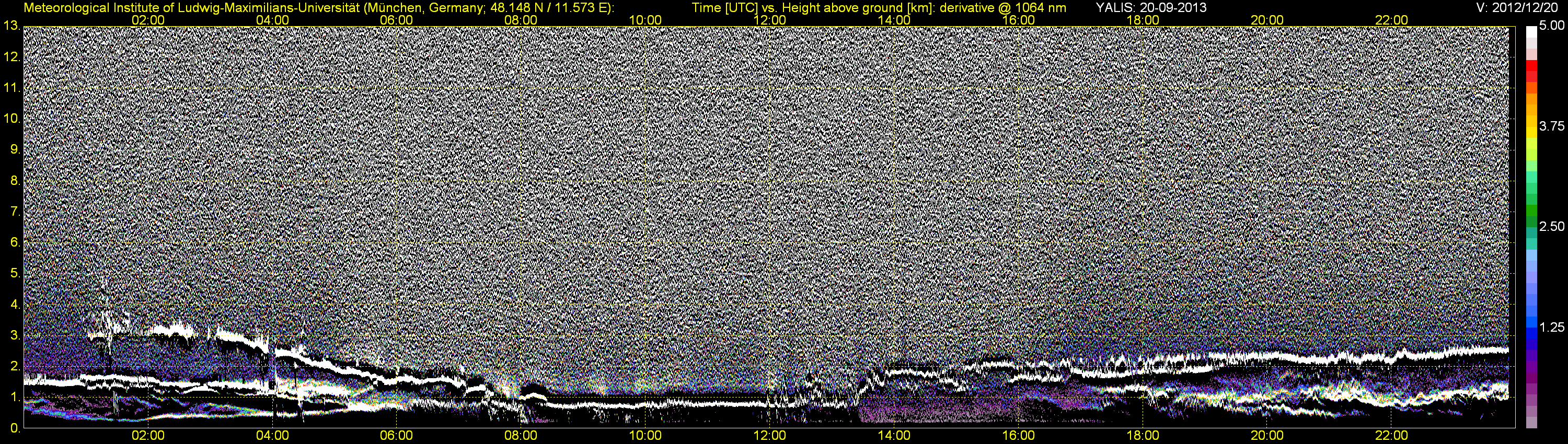Viewport: 1568px width, 444px height.
Task: Click the 08:00 label on the top time axis
Action: click(521, 20)
